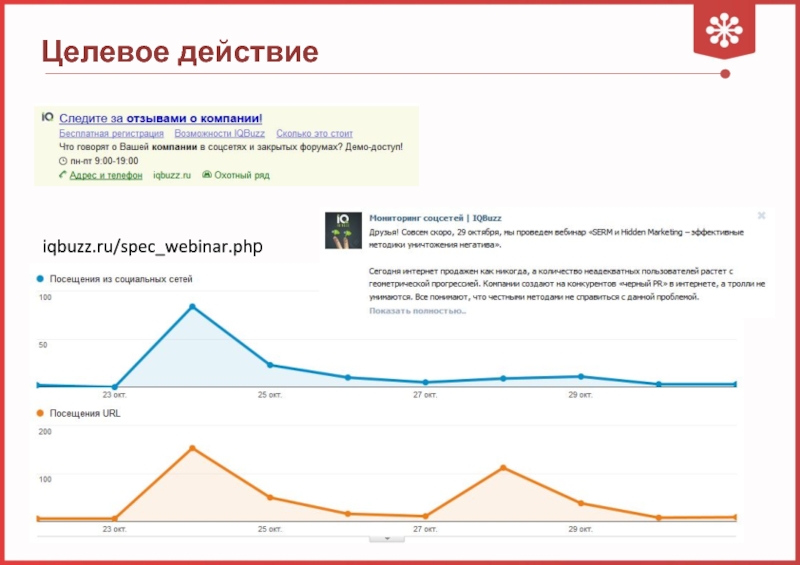Image resolution: width=800 pixels, height=565 pixels.
Task: Select the orange chart point at 25 окт.
Action: pyautogui.click(x=270, y=497)
